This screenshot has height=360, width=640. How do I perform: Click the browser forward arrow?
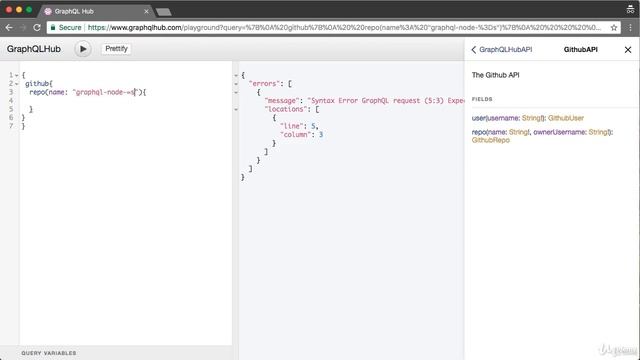coord(23,27)
